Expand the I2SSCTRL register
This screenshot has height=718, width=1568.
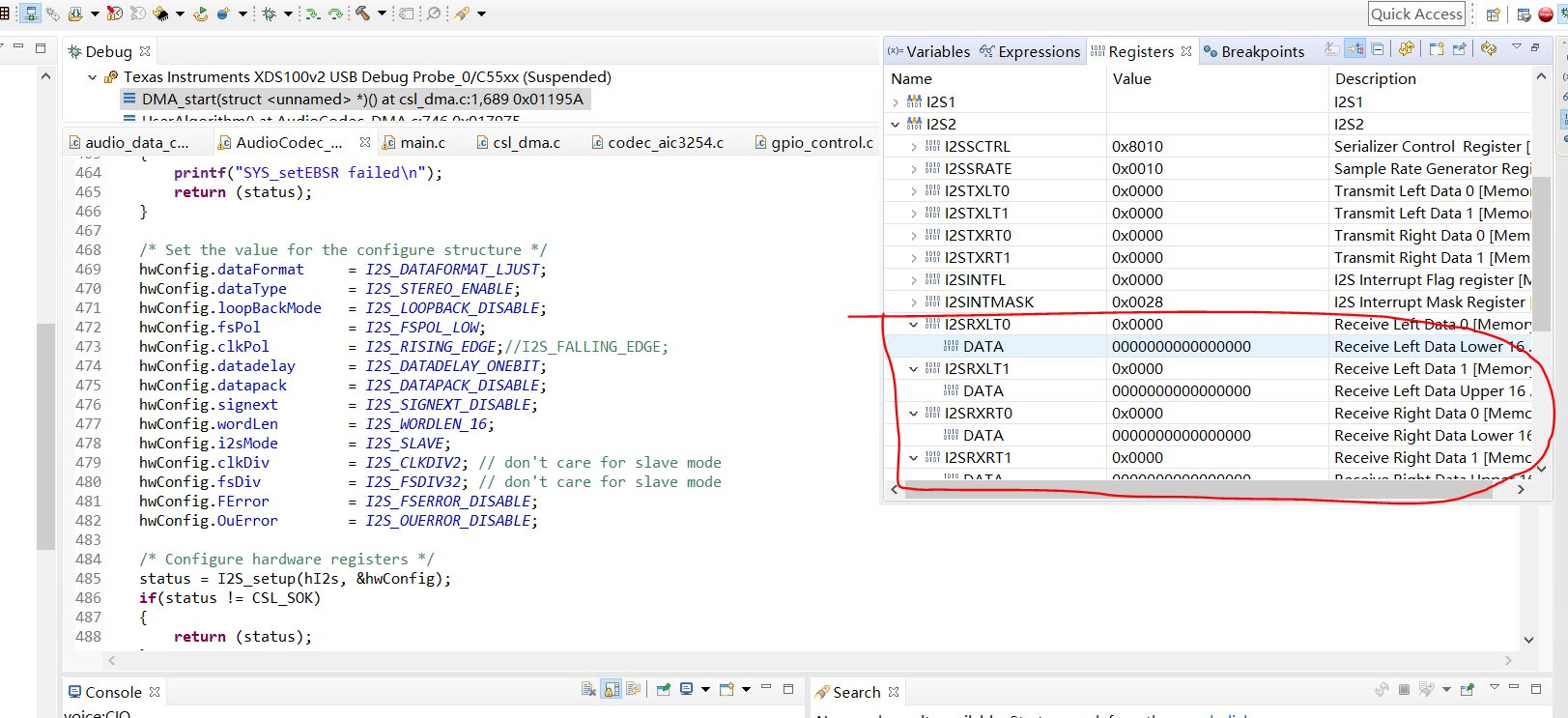pyautogui.click(x=913, y=147)
